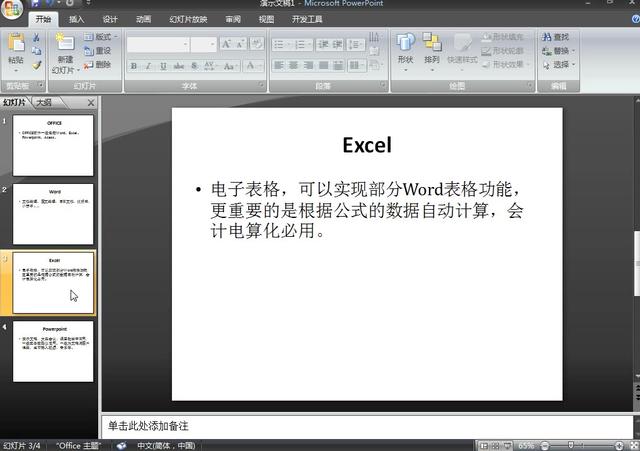Screen dimensions: 640x451
Task: Click Delete (删除) slide button
Action: (x=98, y=64)
